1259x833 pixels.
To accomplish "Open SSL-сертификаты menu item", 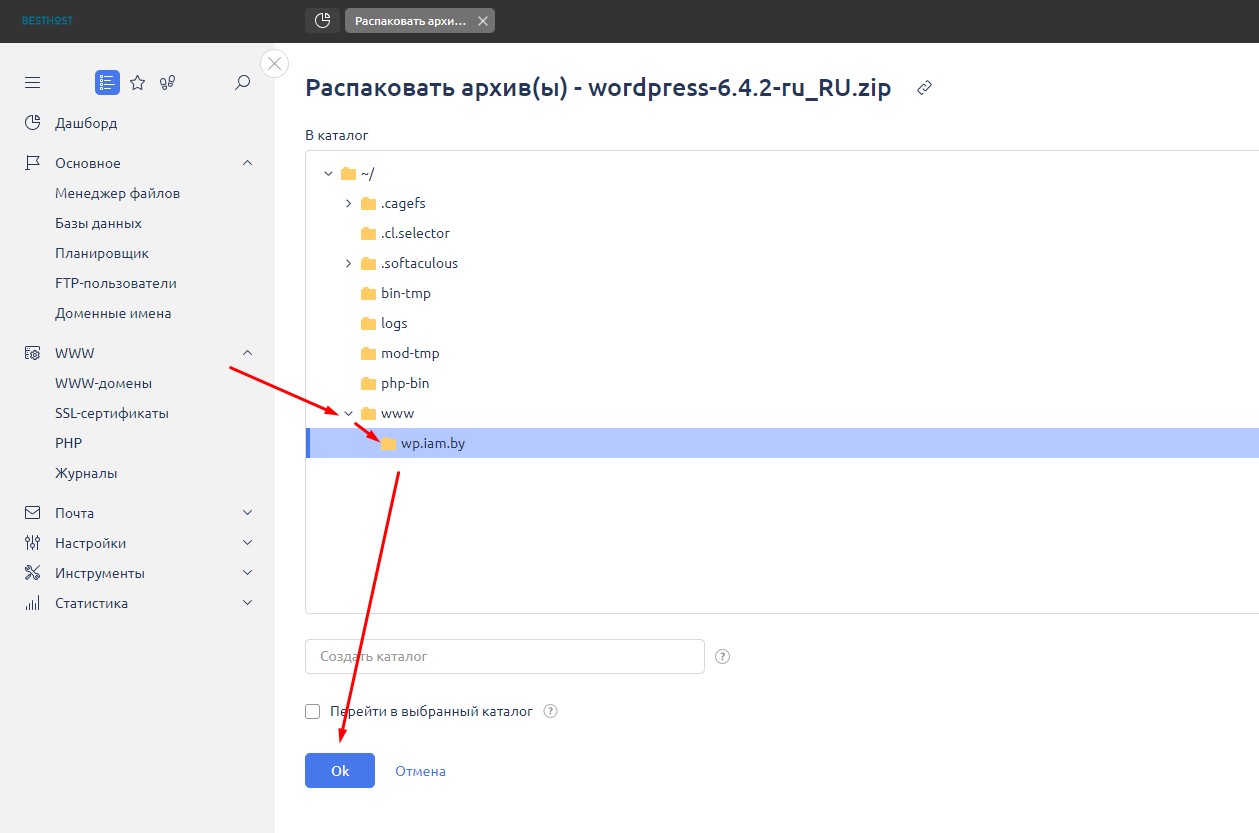I will coord(111,413).
